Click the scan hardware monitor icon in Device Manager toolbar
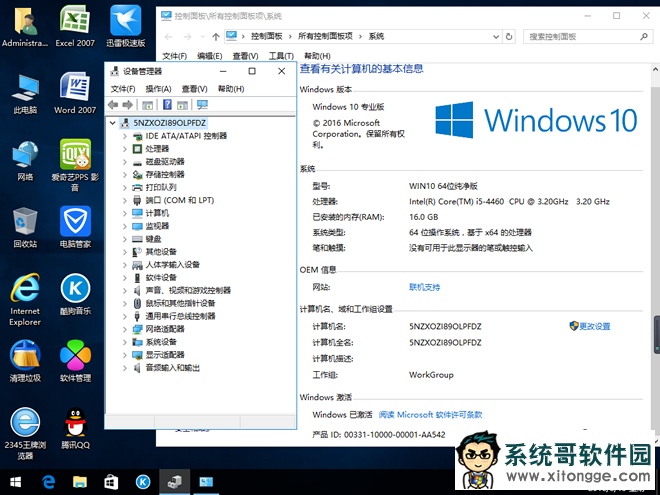Image resolution: width=660 pixels, height=495 pixels. click(202, 104)
